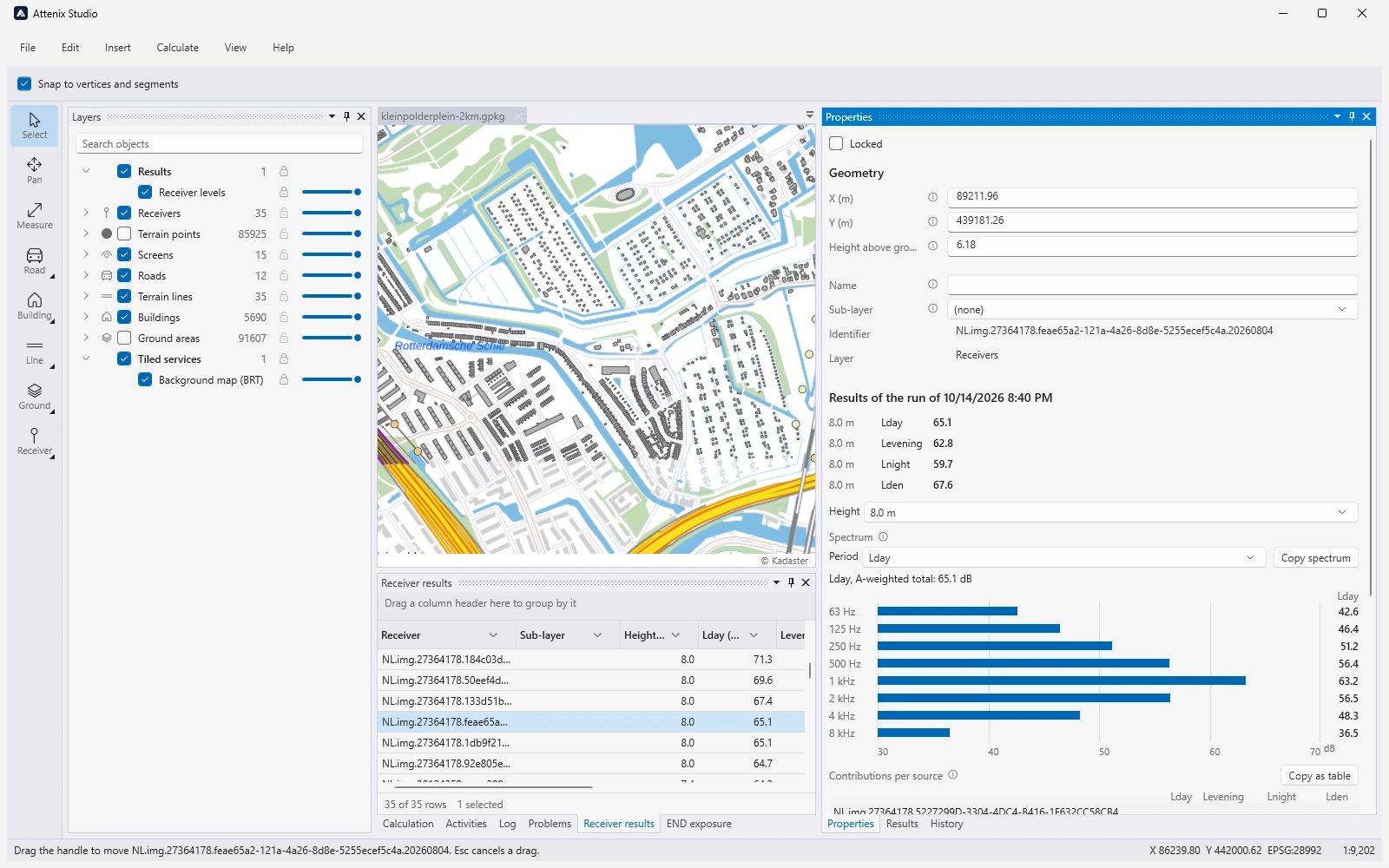
Task: Click Copy spectrum button
Action: (1315, 557)
